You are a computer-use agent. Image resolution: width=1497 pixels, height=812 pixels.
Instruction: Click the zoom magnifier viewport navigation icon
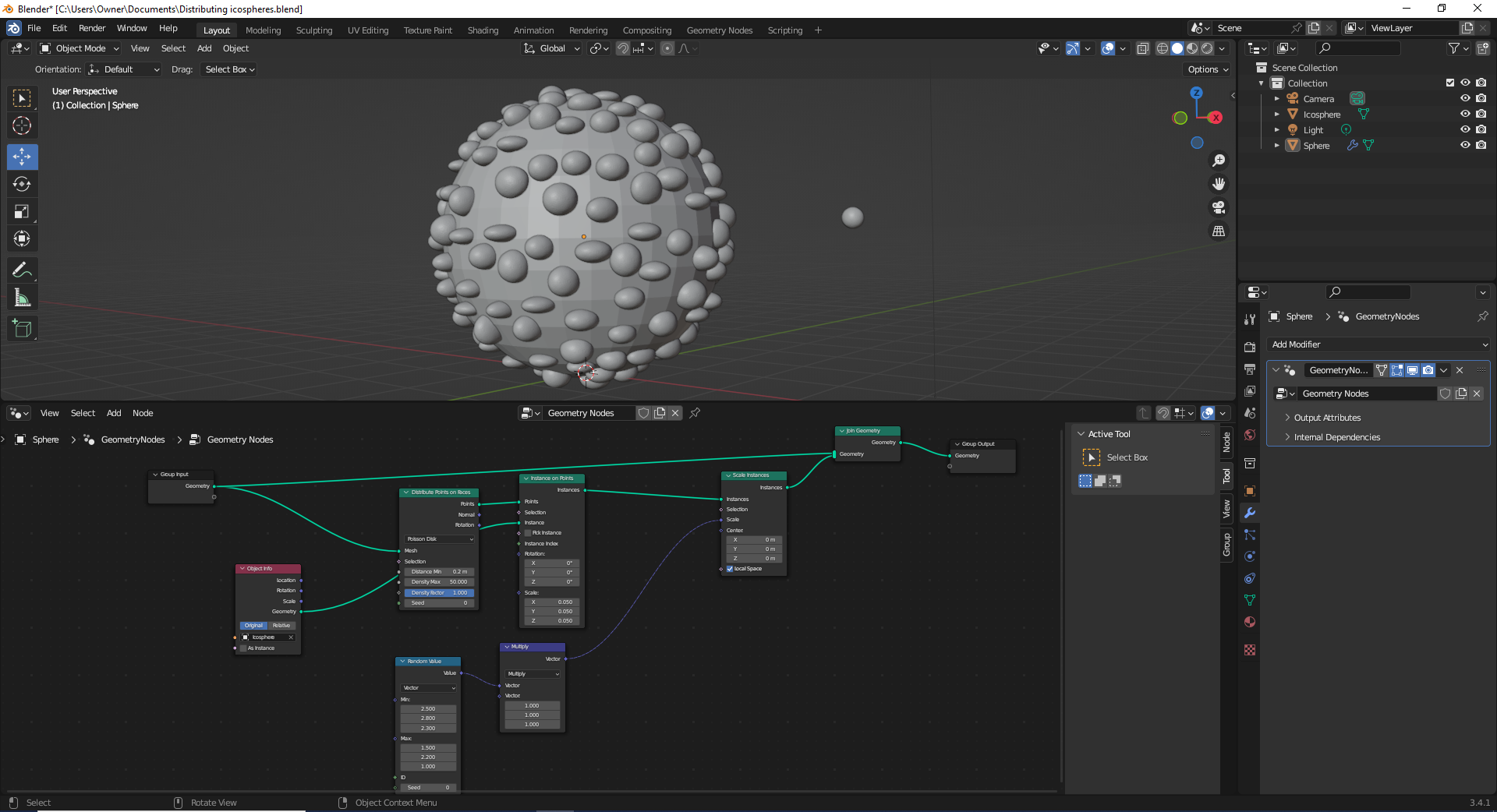click(x=1218, y=161)
